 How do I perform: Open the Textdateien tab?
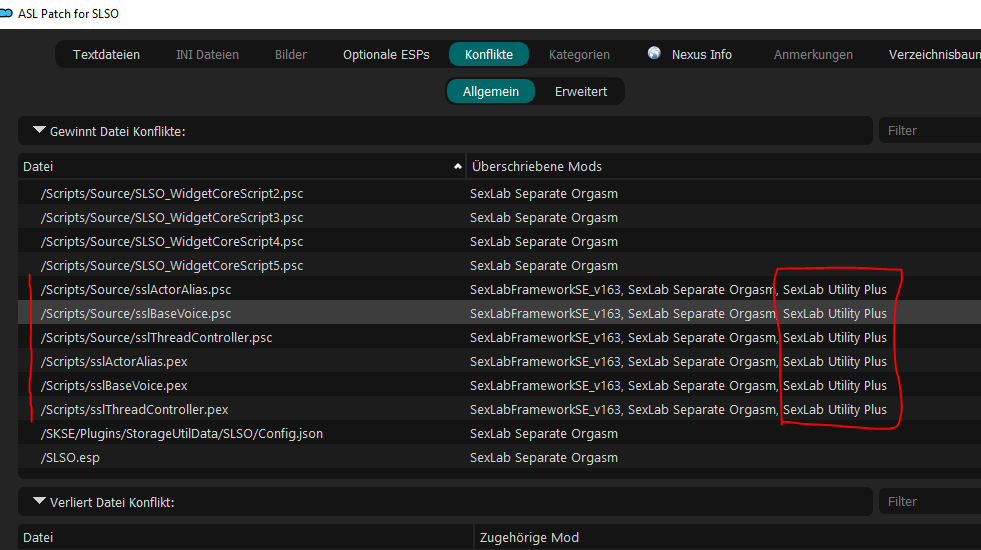pos(106,54)
